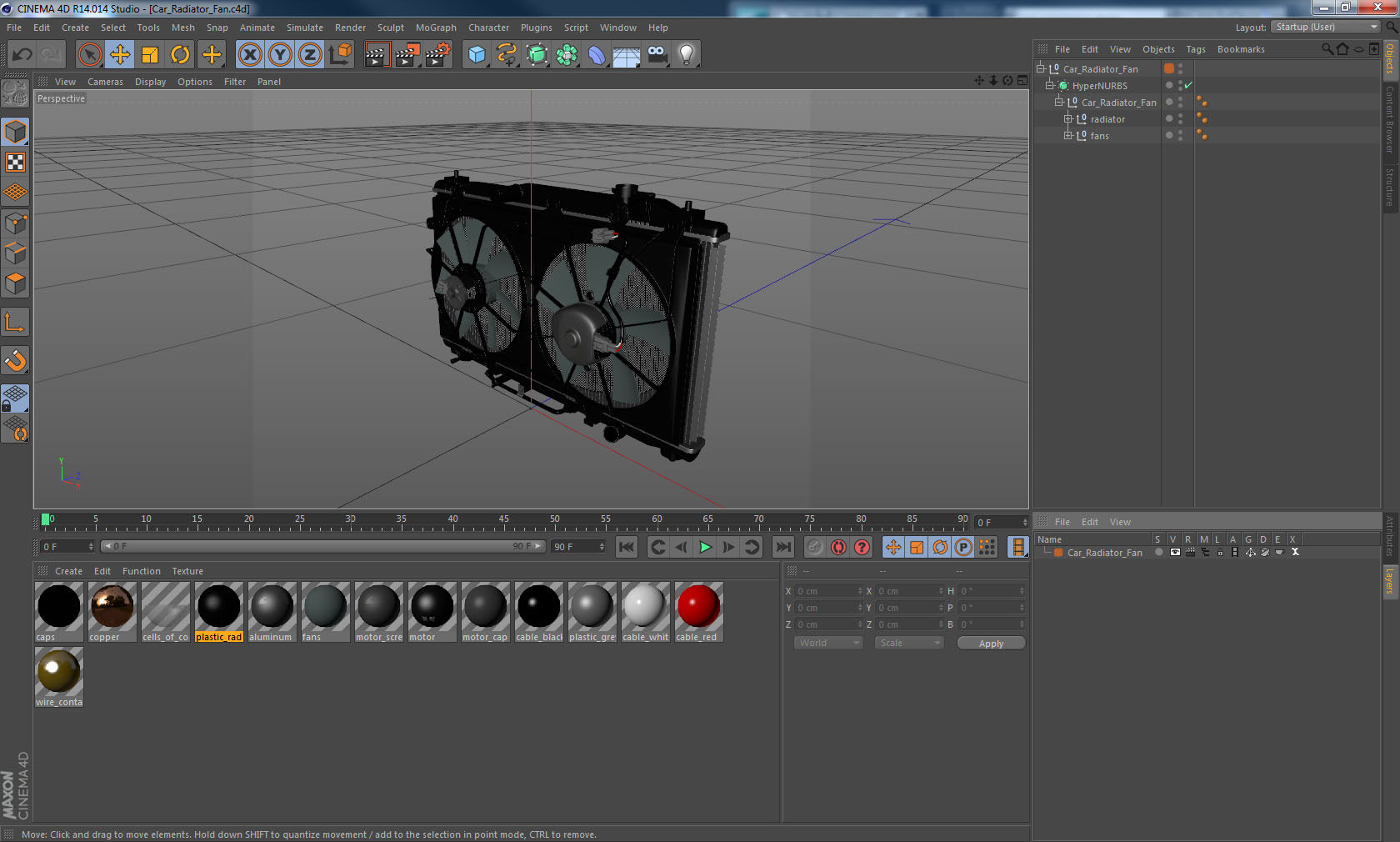The image size is (1400, 842).
Task: Add a Cube primitive object
Action: click(x=477, y=55)
